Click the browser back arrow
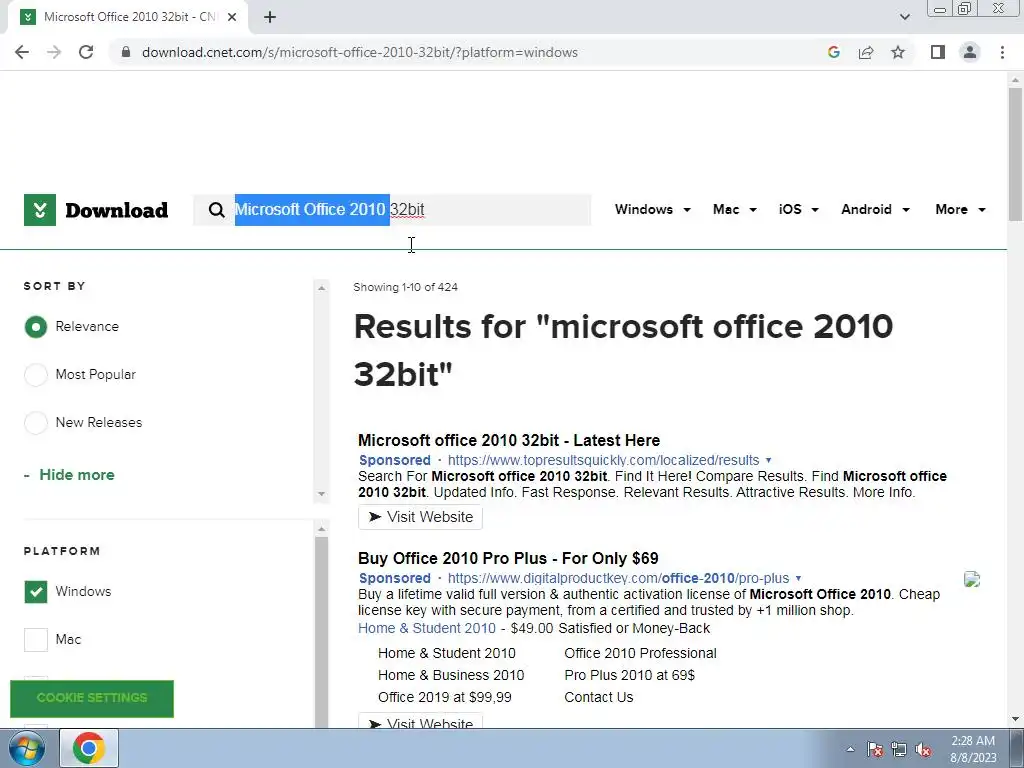This screenshot has height=768, width=1024. 22,52
